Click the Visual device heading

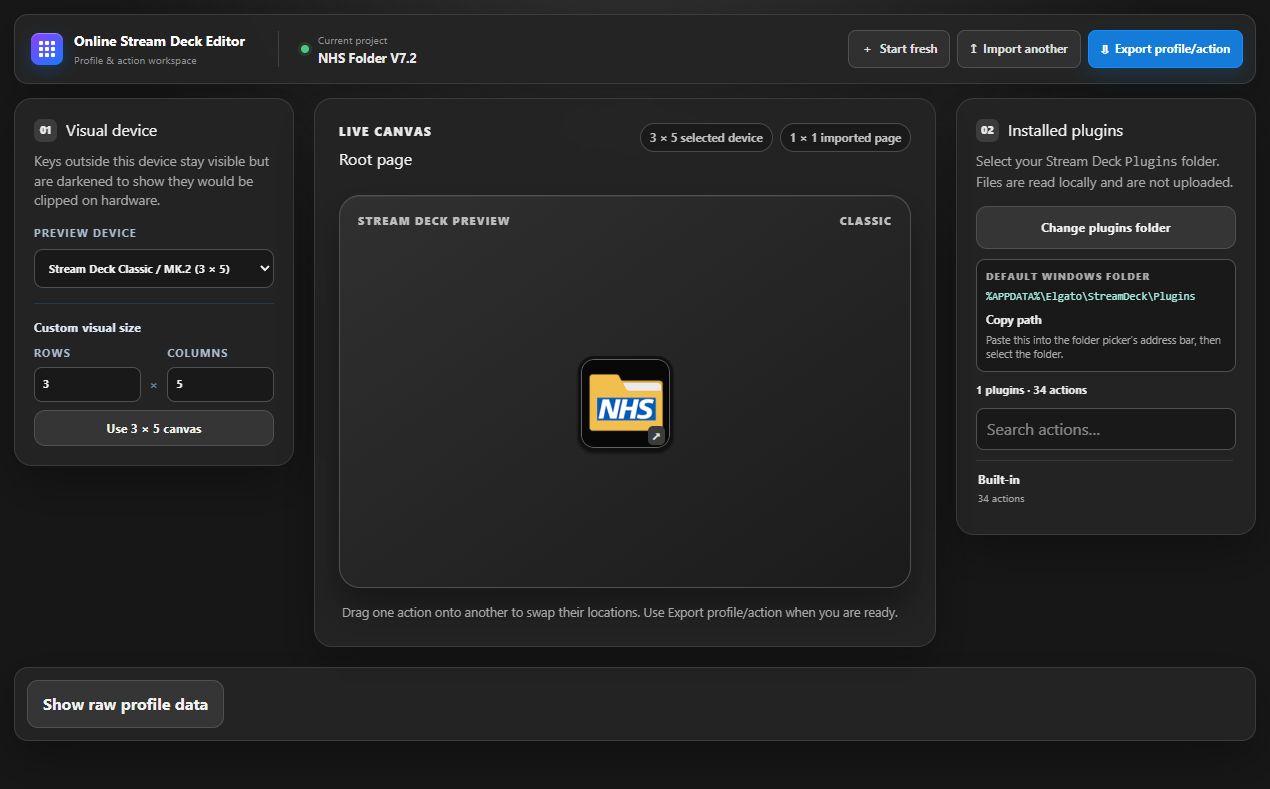(x=111, y=130)
